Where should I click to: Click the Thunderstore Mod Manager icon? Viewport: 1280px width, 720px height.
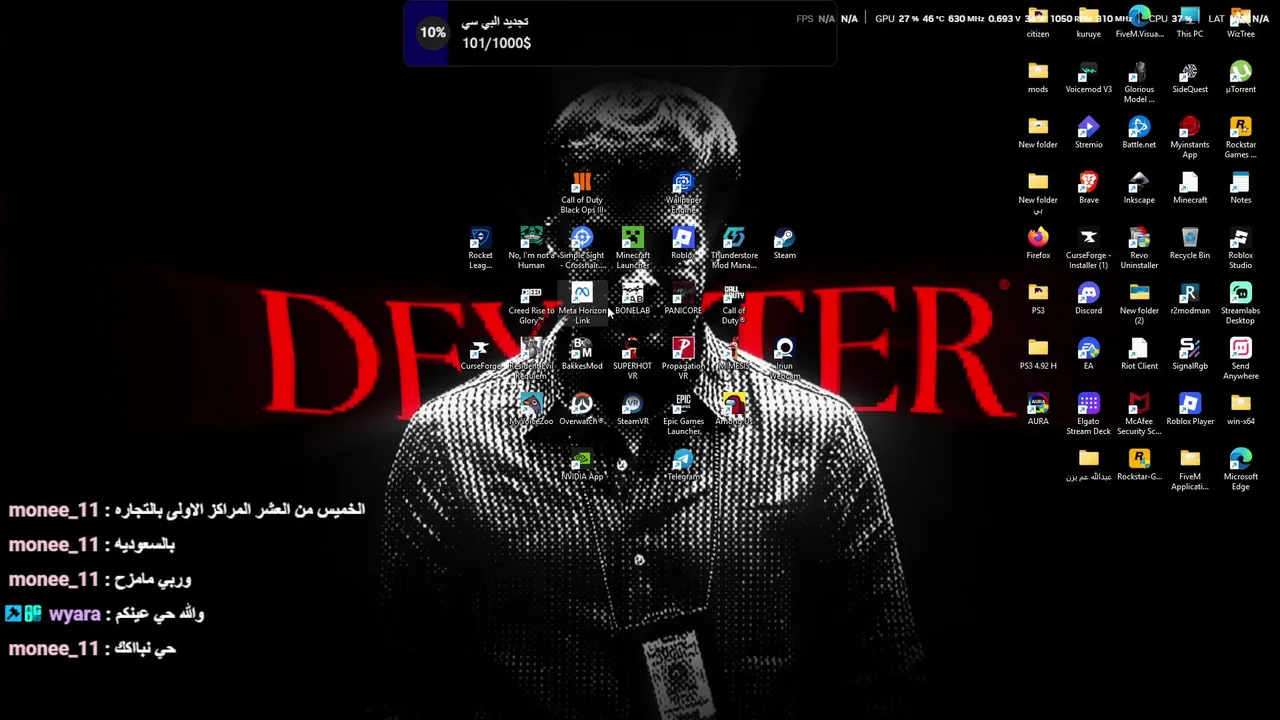734,248
